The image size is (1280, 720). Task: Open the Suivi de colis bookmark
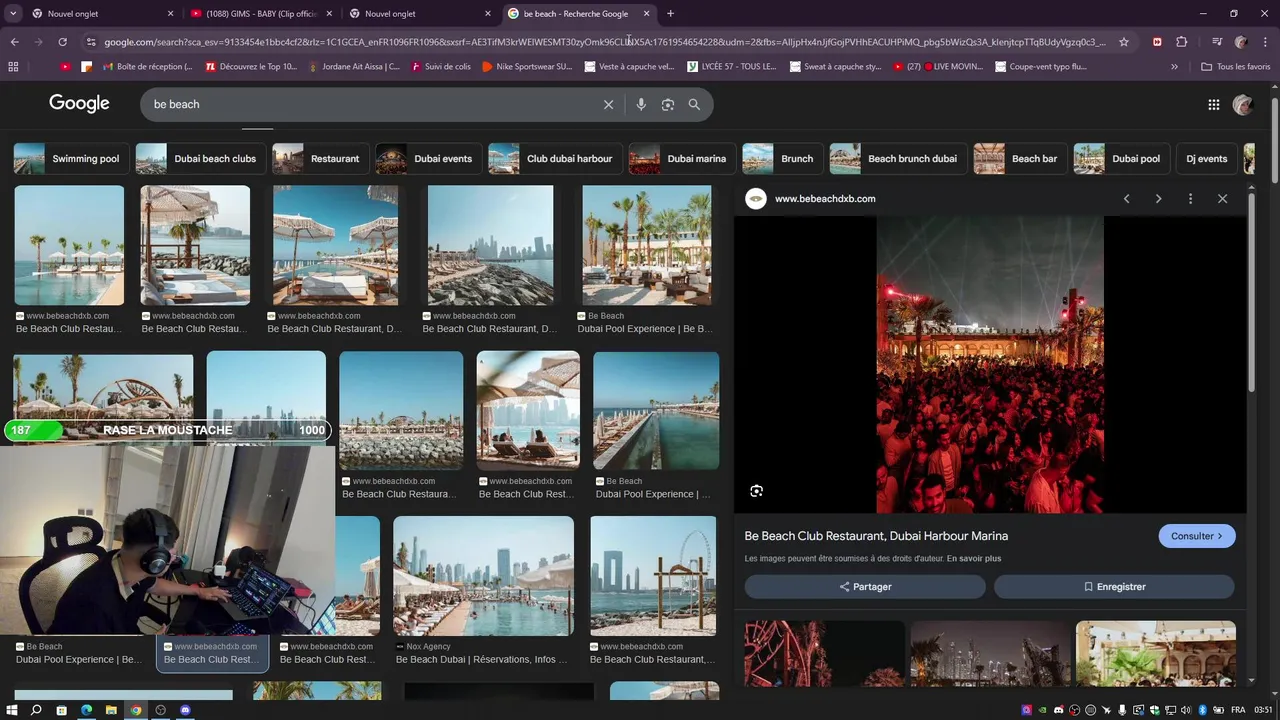tap(441, 67)
